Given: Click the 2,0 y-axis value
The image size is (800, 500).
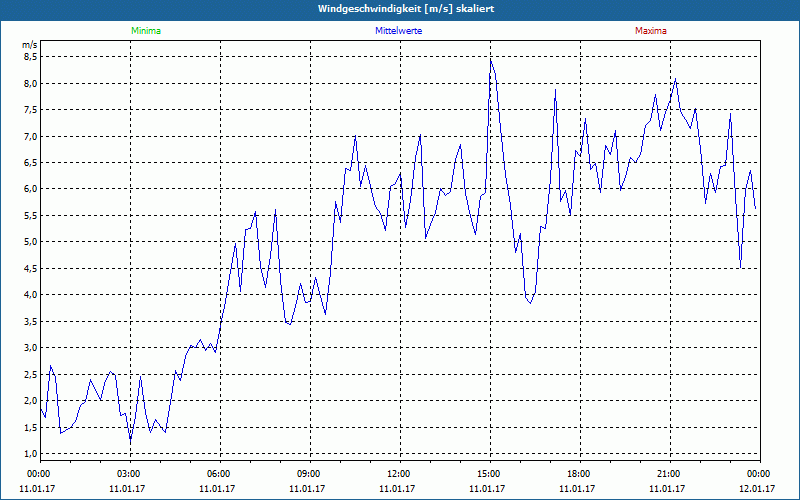Looking at the screenshot, I should (x=31, y=401).
